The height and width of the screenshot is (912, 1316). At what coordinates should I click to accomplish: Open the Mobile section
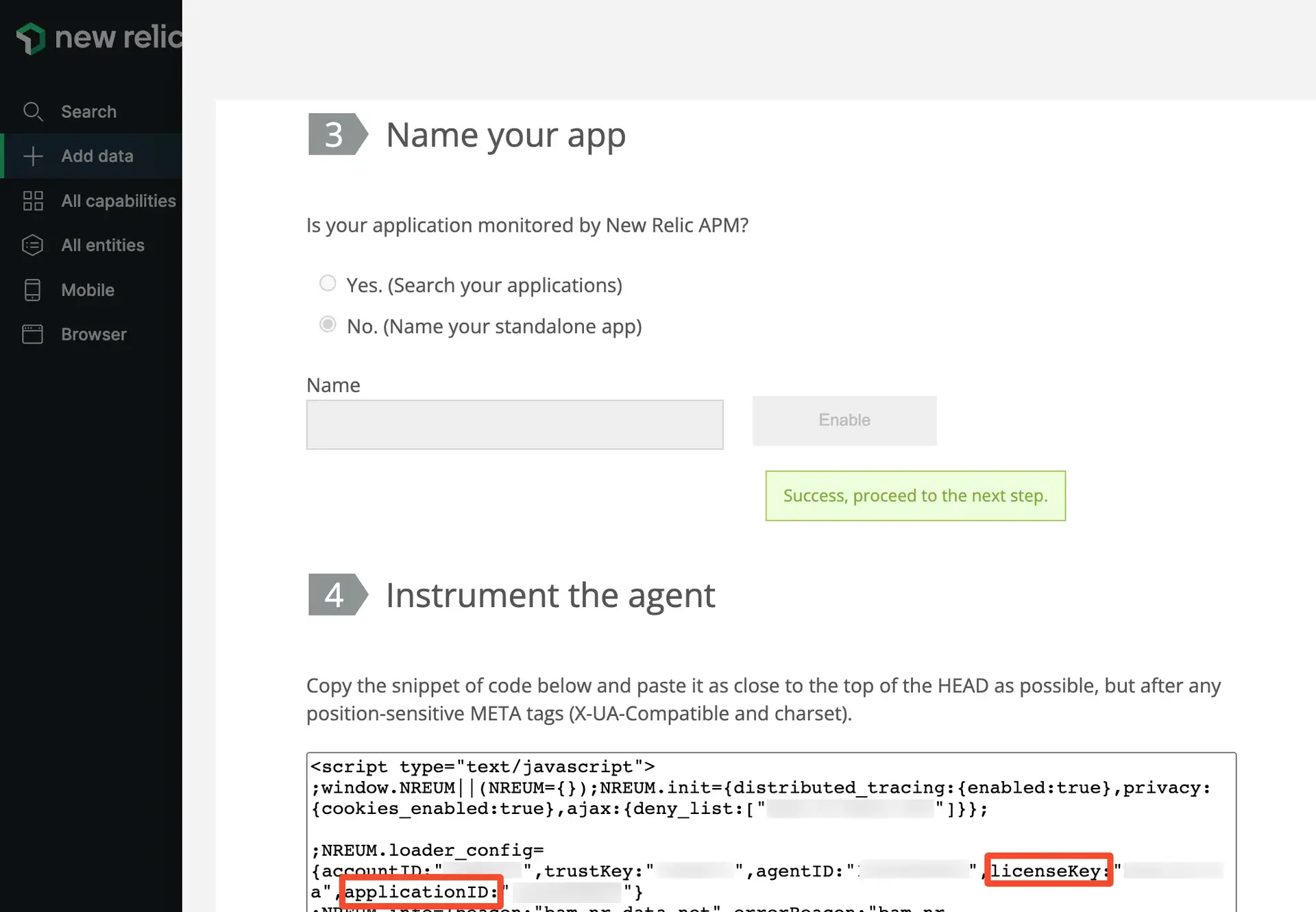pos(91,290)
